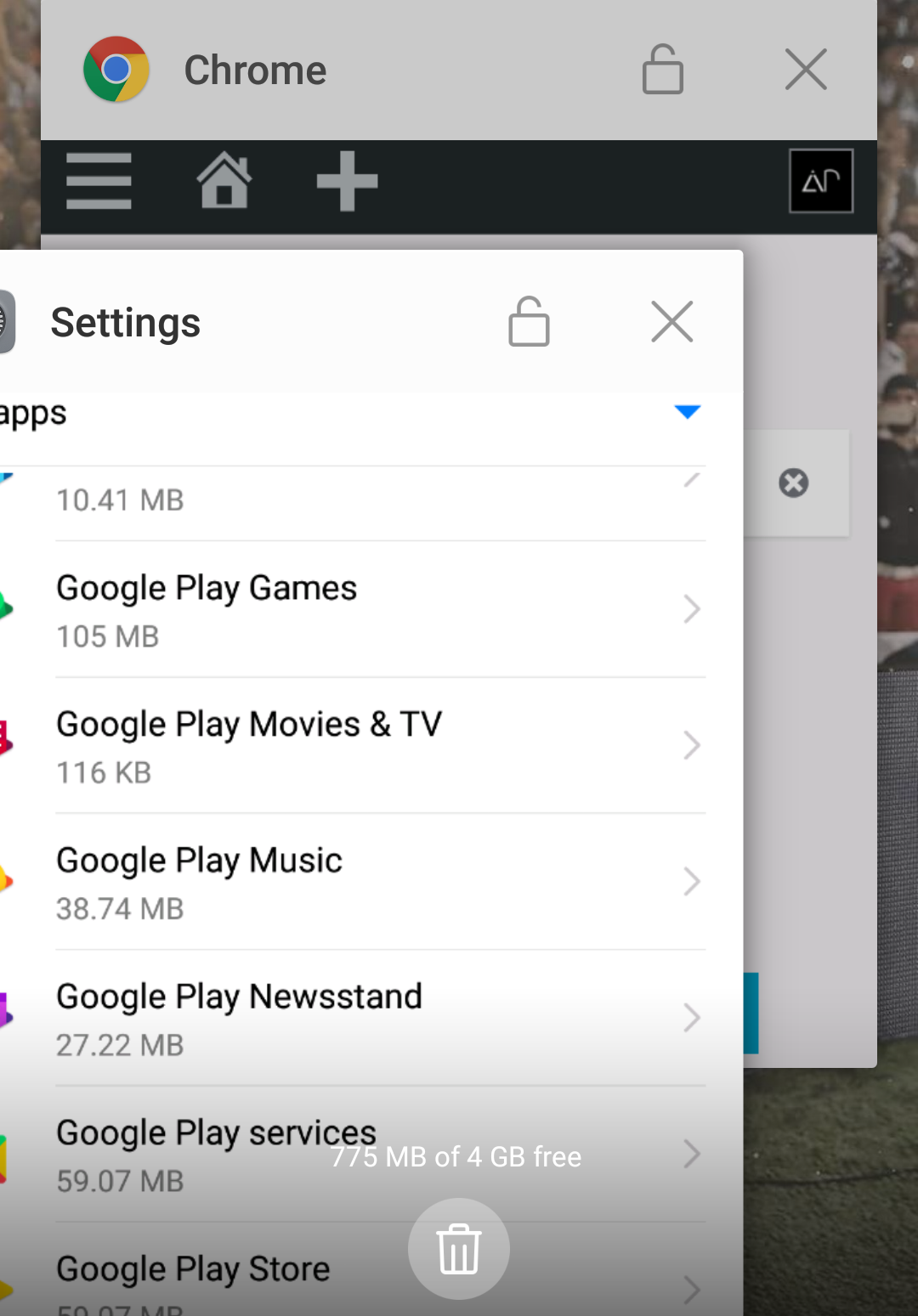Tap the 59.07 MB size under Play services
This screenshot has width=918, height=1316.
click(120, 1181)
